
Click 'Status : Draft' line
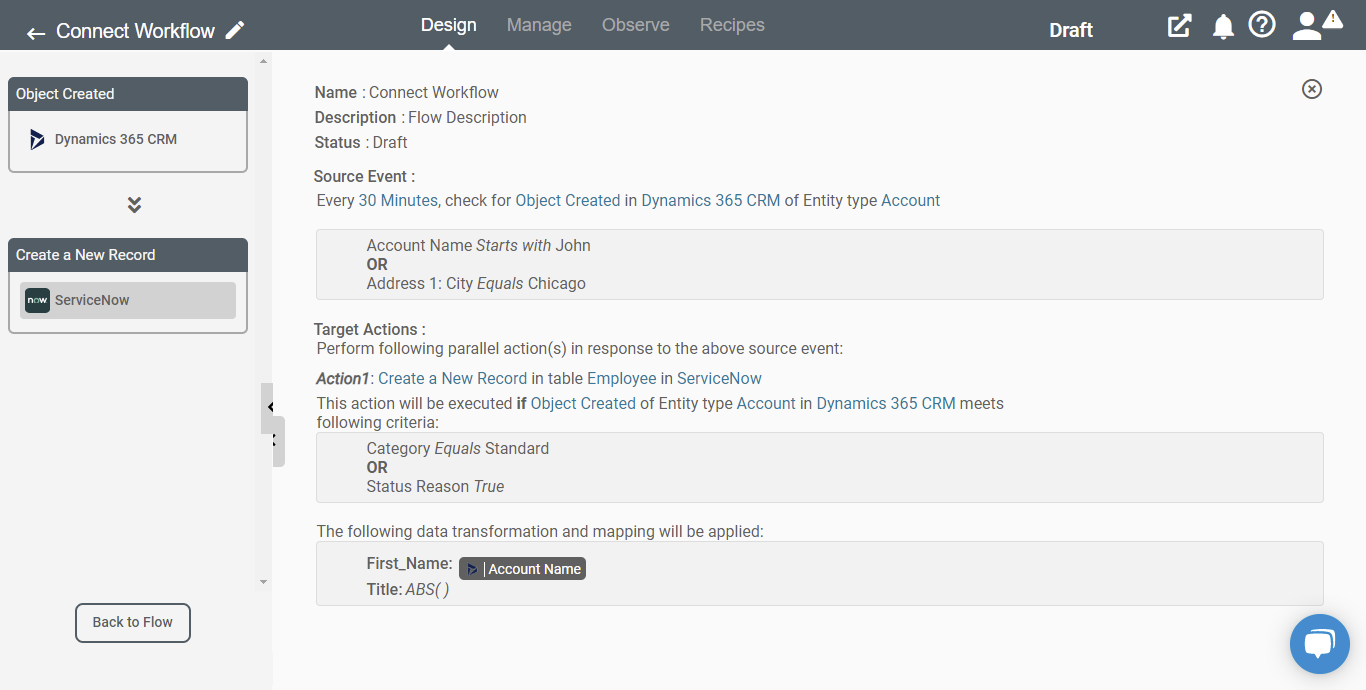pyautogui.click(x=361, y=142)
